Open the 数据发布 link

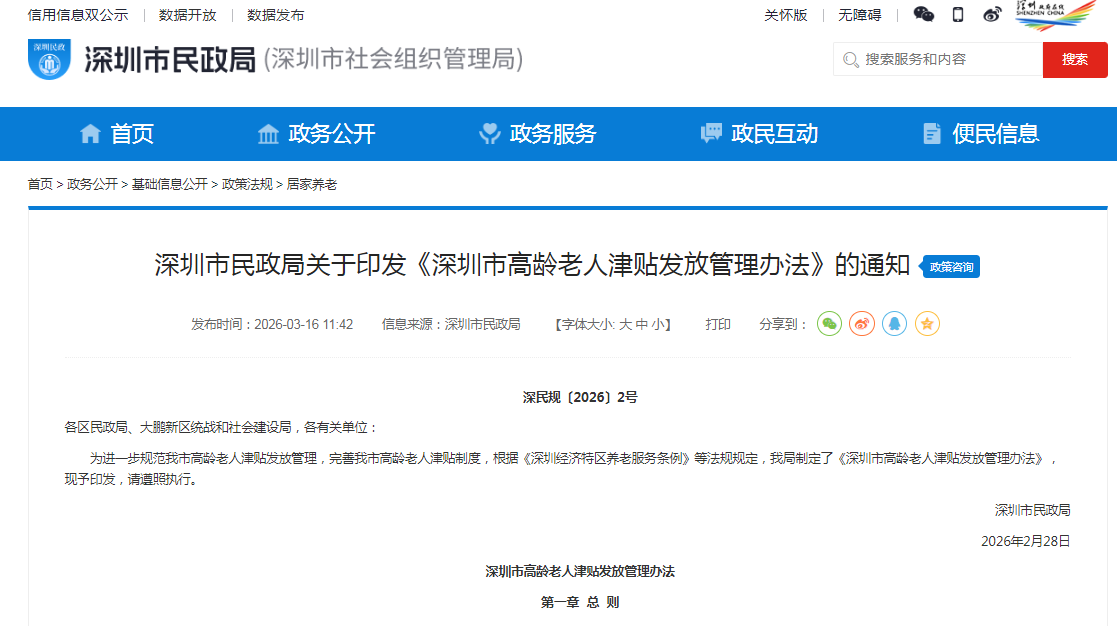click(x=276, y=15)
